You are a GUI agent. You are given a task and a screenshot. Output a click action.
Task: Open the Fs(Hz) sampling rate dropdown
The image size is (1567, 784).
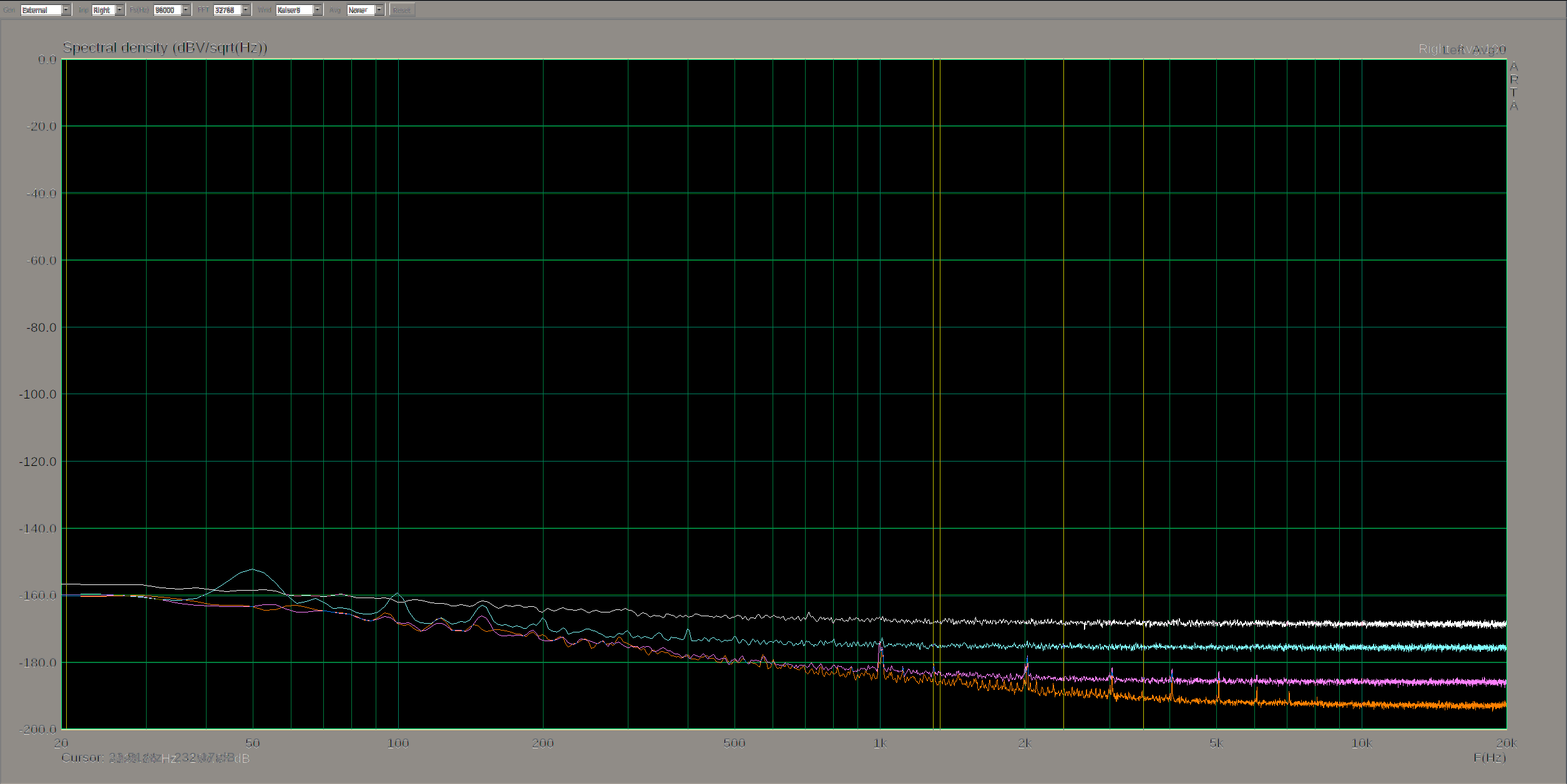(172, 10)
